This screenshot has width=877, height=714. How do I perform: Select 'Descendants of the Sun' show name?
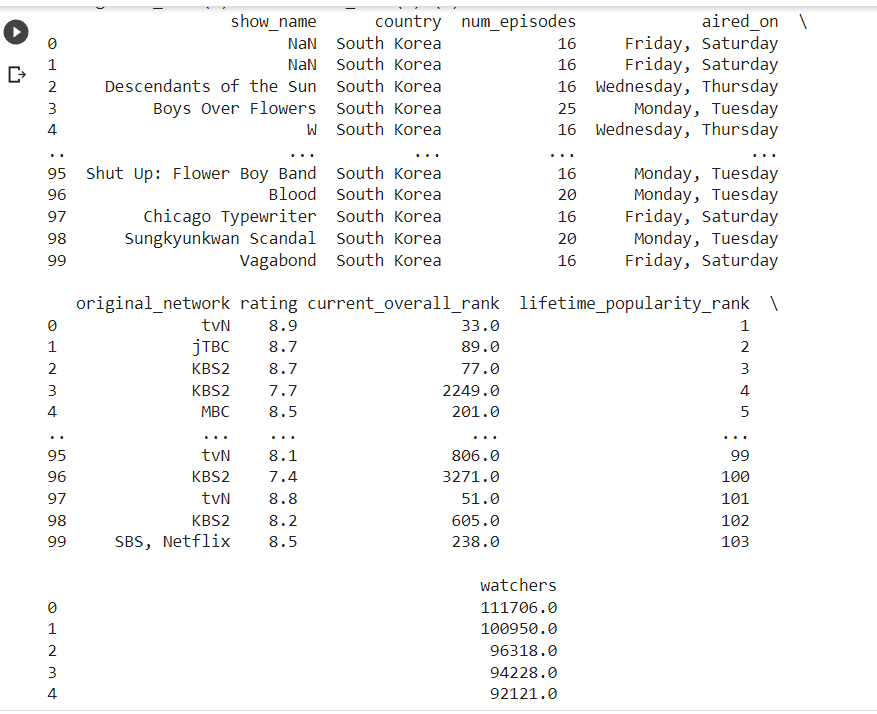211,87
